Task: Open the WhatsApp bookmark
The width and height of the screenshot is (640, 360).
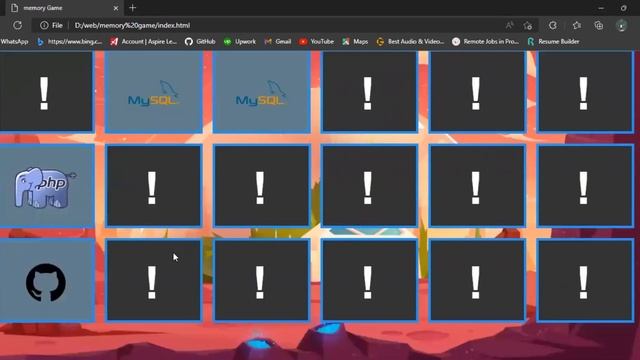Action: click(14, 42)
